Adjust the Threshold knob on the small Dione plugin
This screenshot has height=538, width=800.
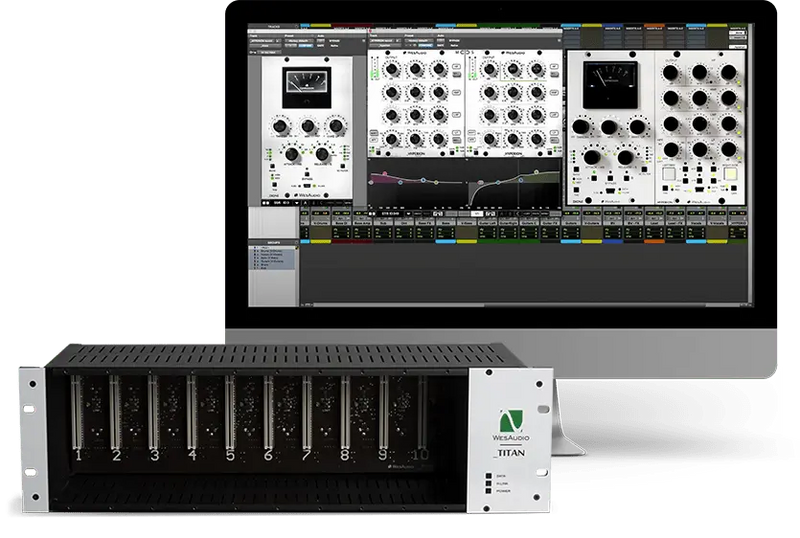280,127
